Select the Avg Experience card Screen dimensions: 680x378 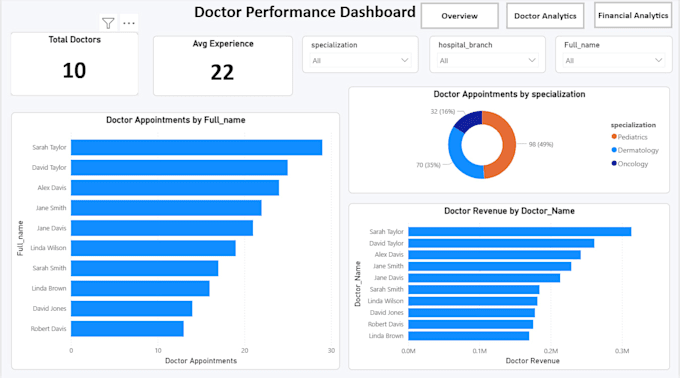click(x=223, y=66)
